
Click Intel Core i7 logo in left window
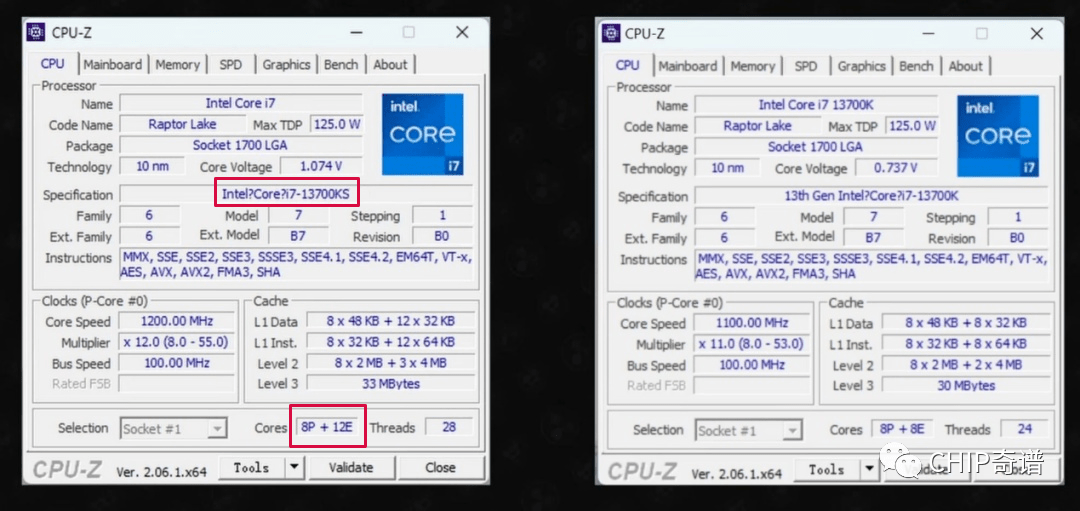pyautogui.click(x=423, y=134)
